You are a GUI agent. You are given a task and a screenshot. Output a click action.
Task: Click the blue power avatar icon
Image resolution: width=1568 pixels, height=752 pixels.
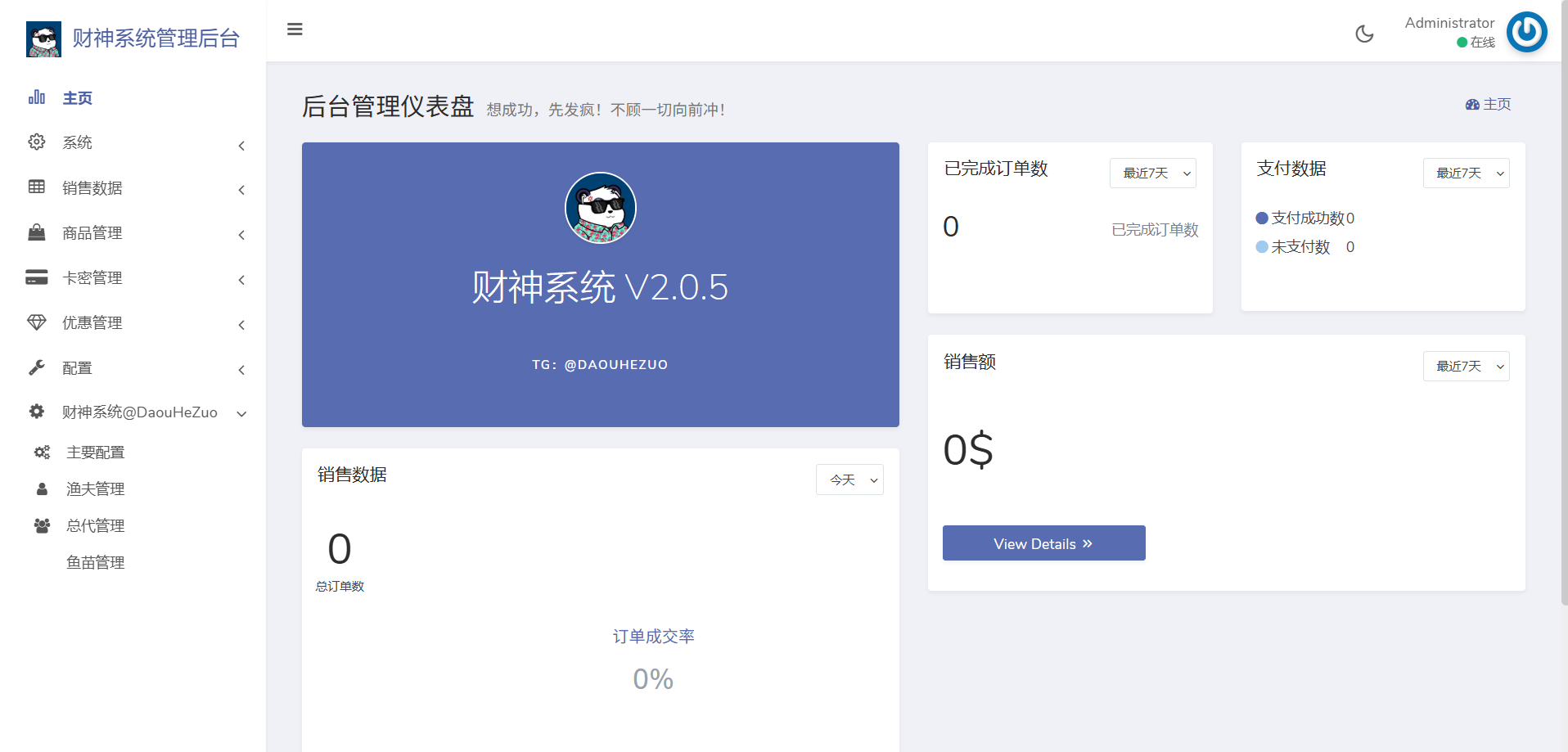point(1526,32)
